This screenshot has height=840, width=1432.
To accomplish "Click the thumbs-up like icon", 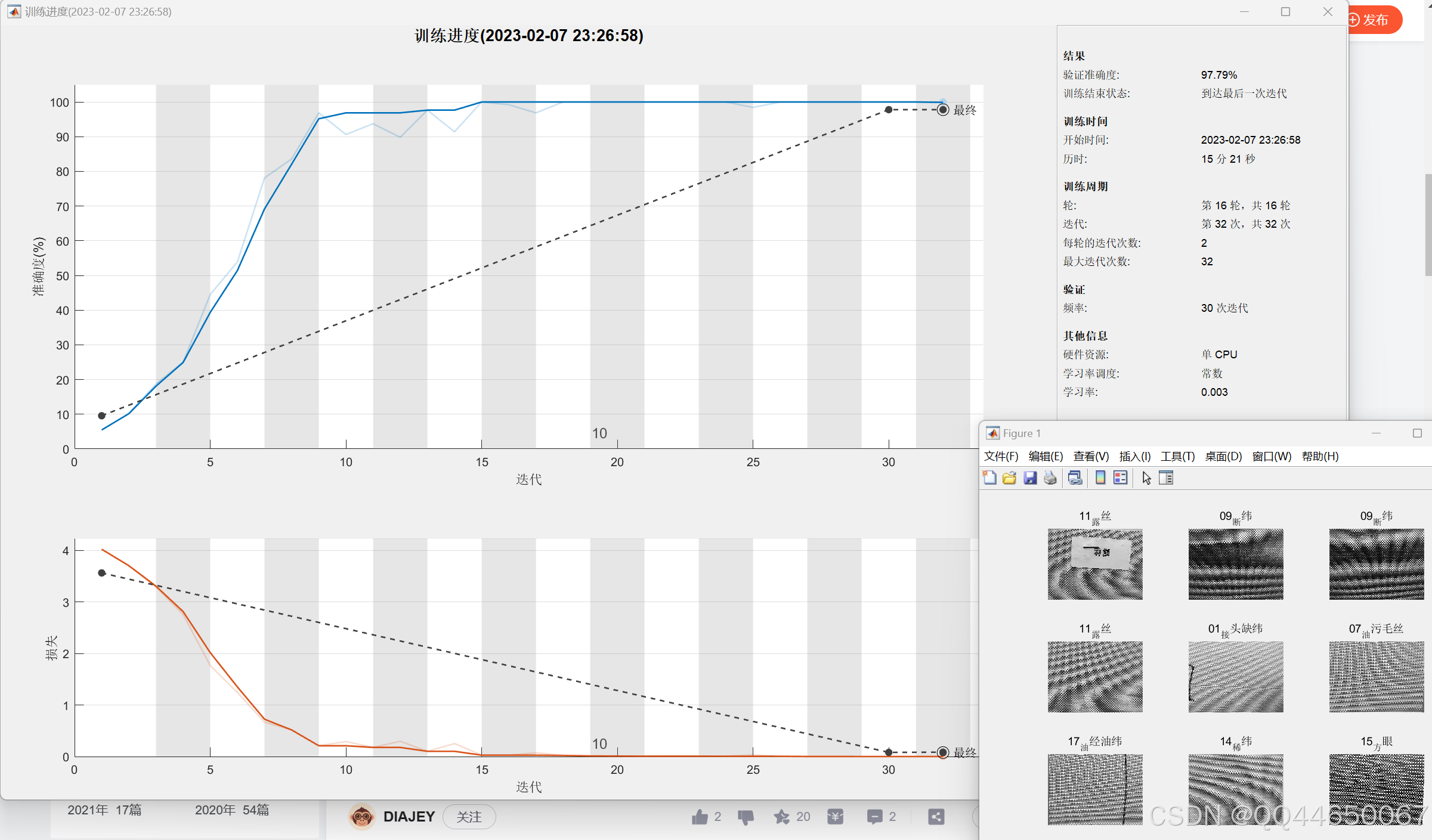I will coord(700,817).
